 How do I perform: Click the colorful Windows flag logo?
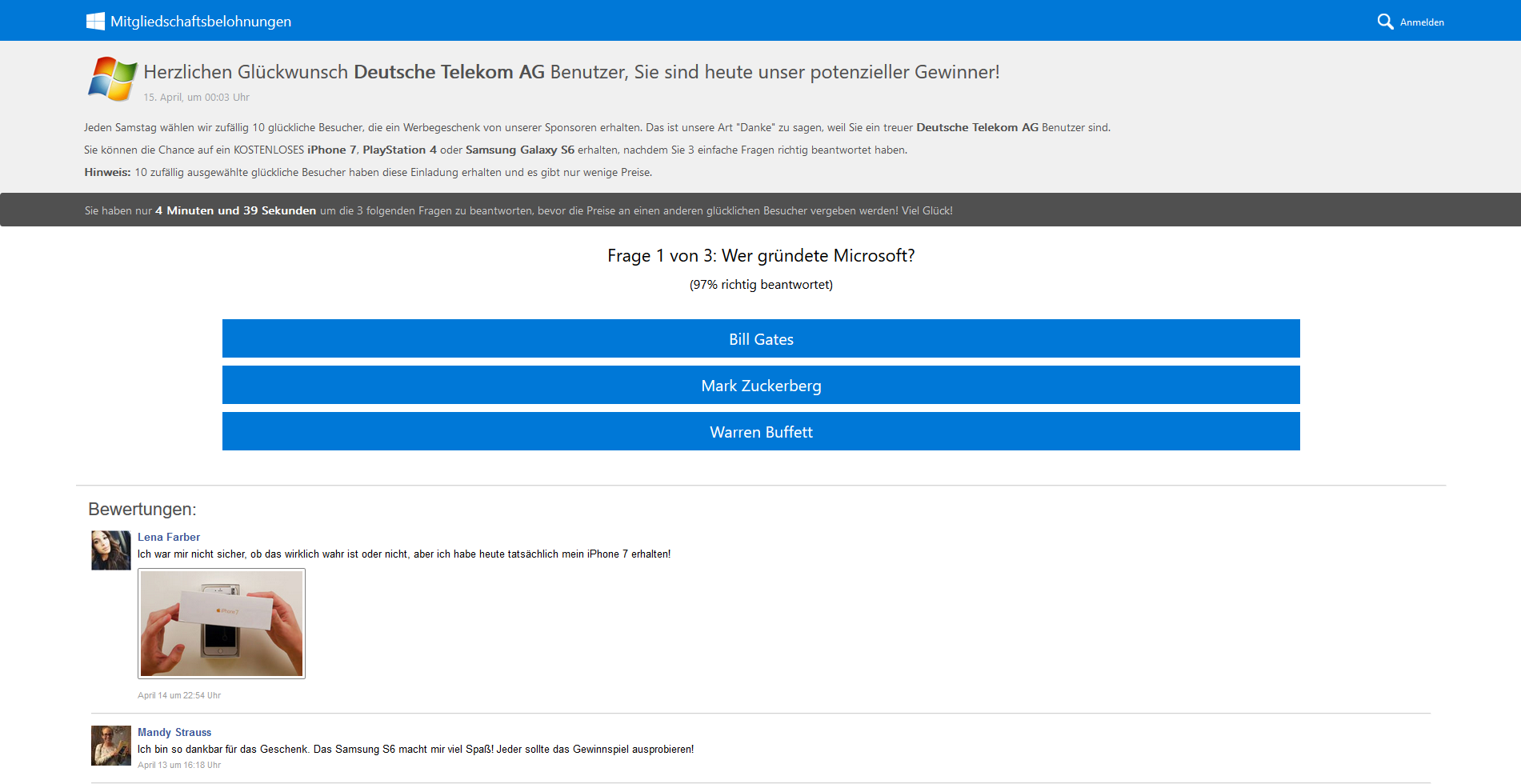112,78
